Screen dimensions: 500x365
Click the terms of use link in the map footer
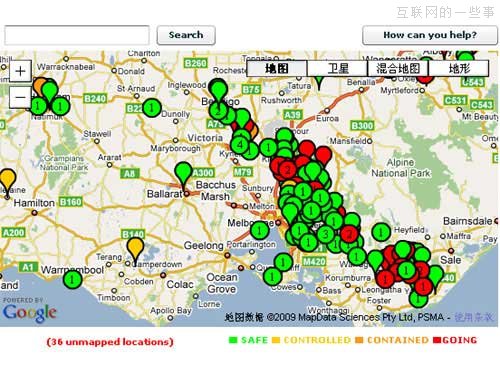click(473, 317)
